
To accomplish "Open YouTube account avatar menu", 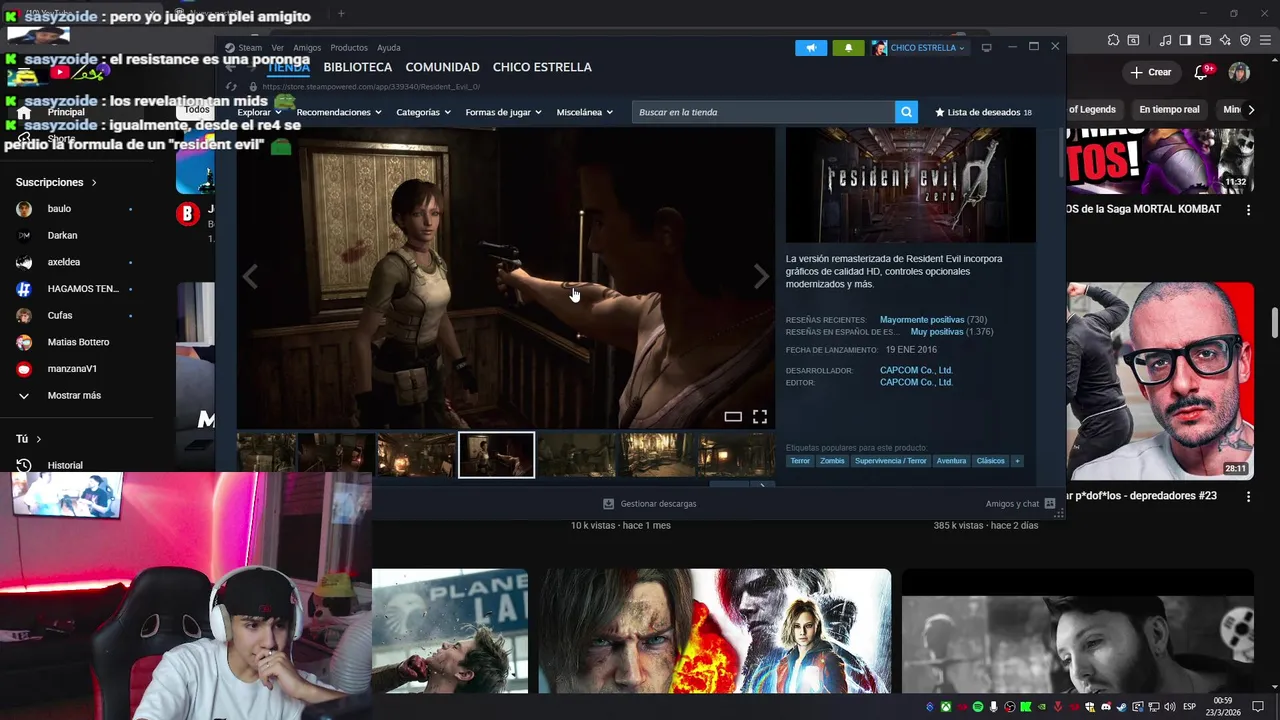I will pyautogui.click(x=1239, y=72).
